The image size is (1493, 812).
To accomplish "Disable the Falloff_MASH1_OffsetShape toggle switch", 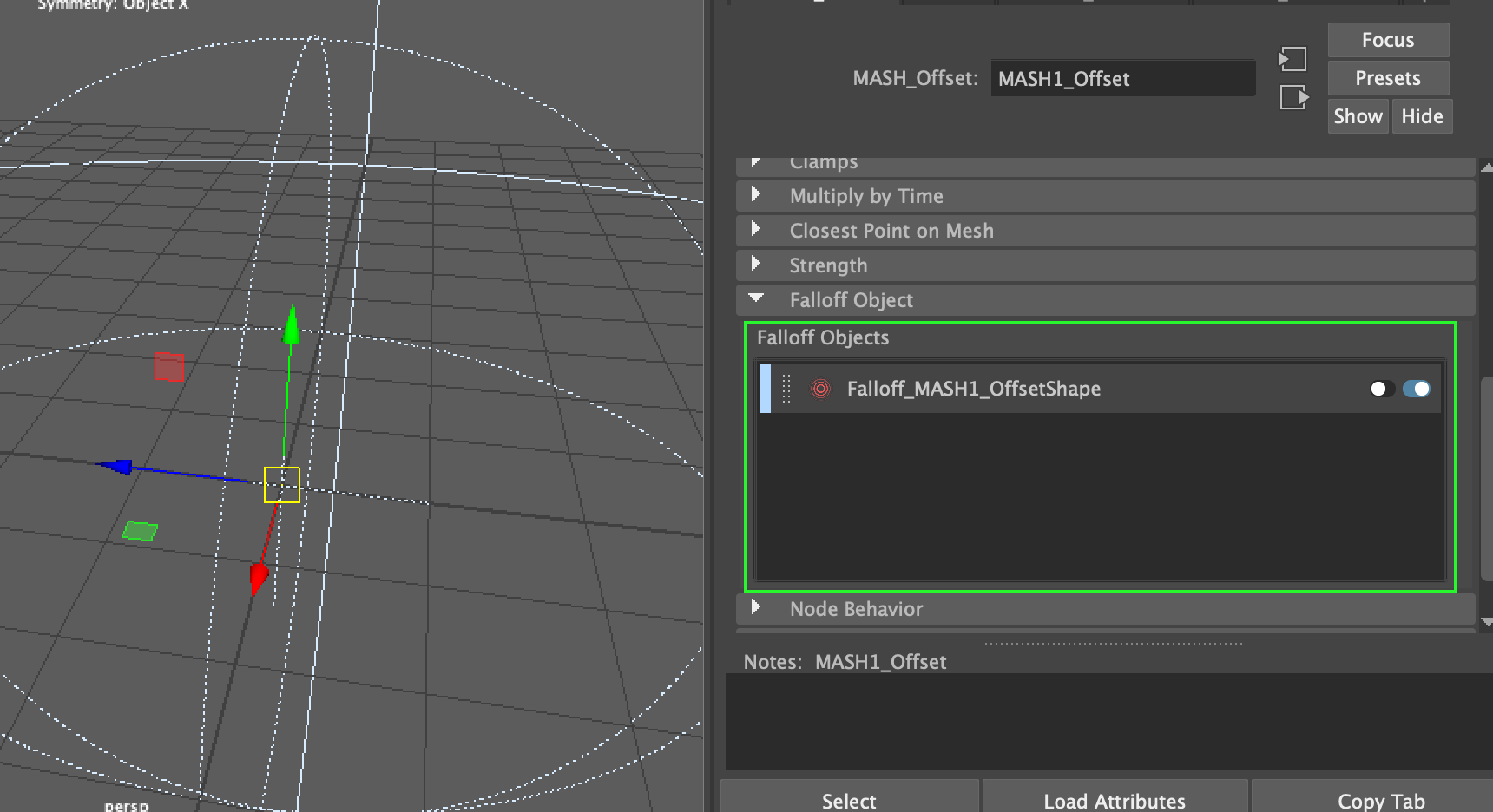I will [x=1417, y=389].
